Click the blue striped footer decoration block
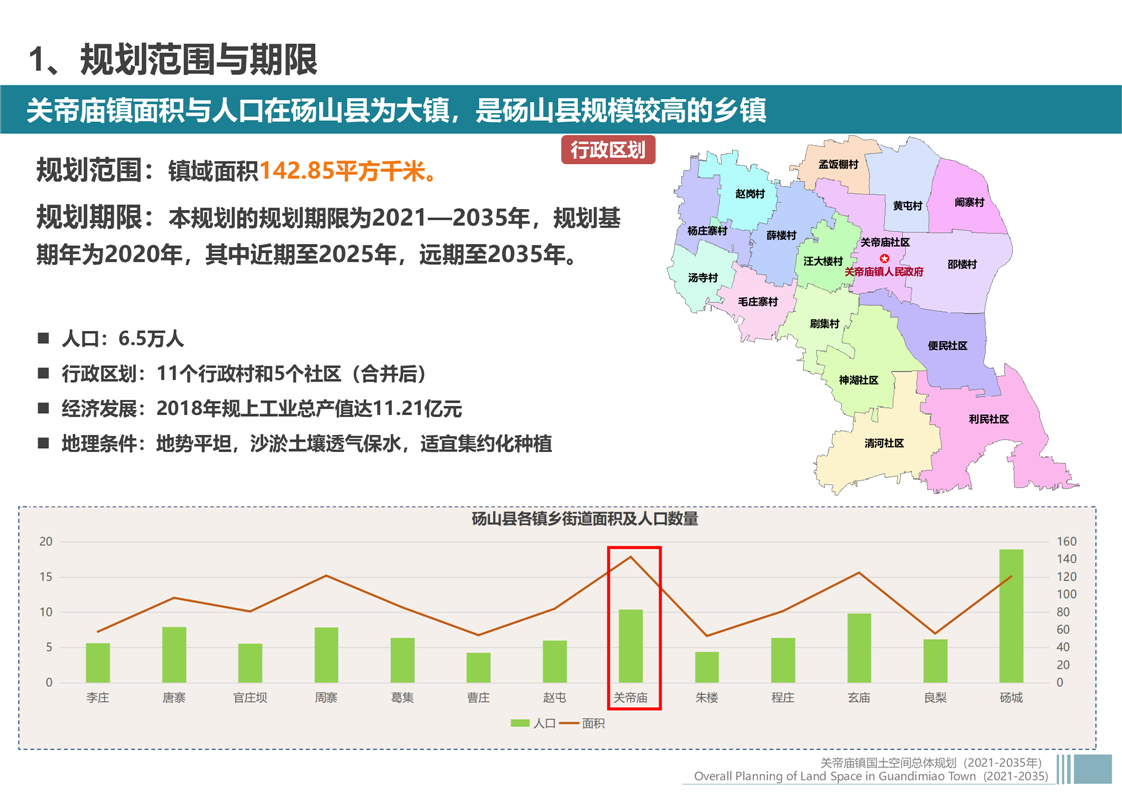Viewport: 1122px width, 793px height. pos(1084,769)
